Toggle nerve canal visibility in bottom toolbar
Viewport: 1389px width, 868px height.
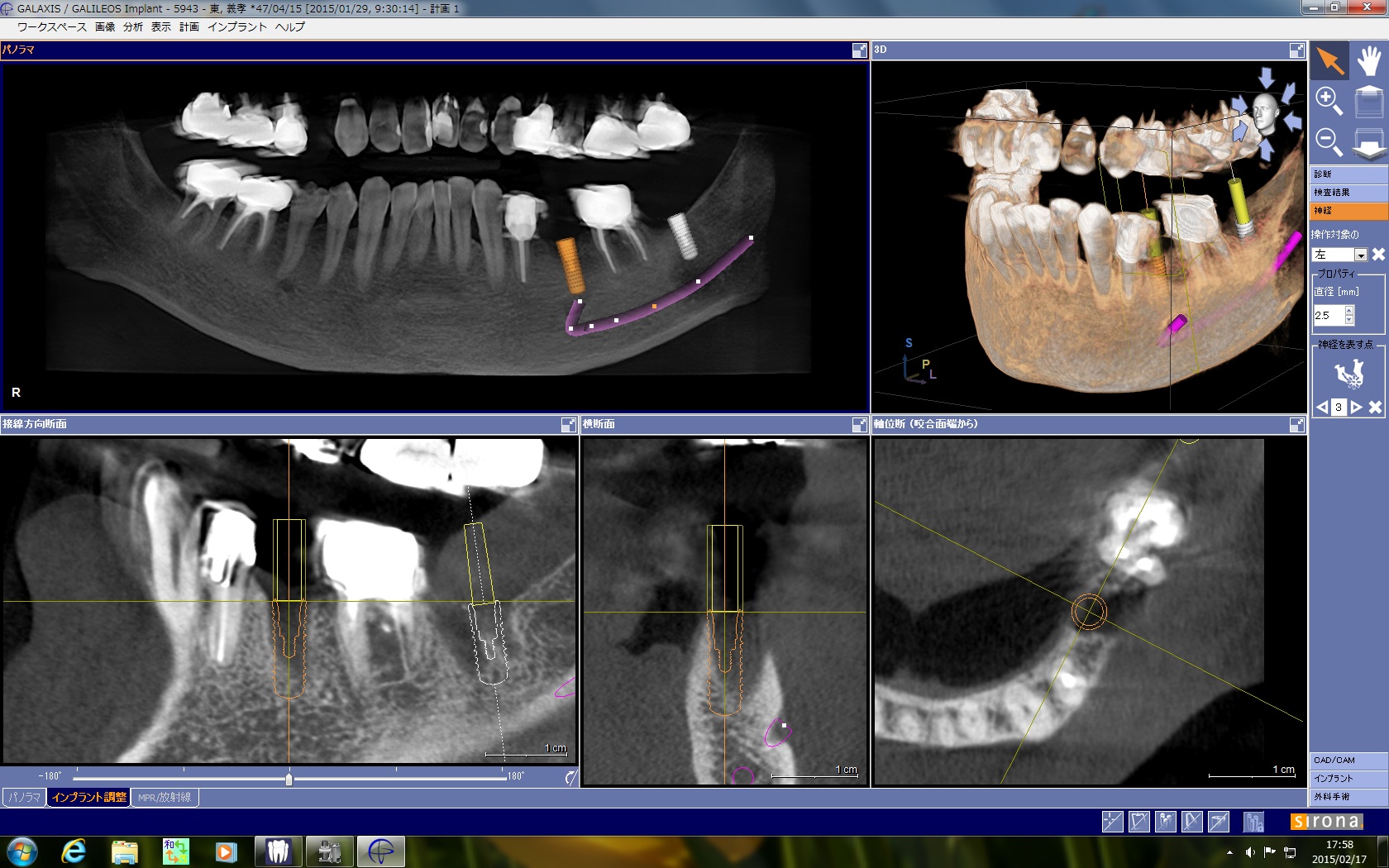click(x=1191, y=822)
